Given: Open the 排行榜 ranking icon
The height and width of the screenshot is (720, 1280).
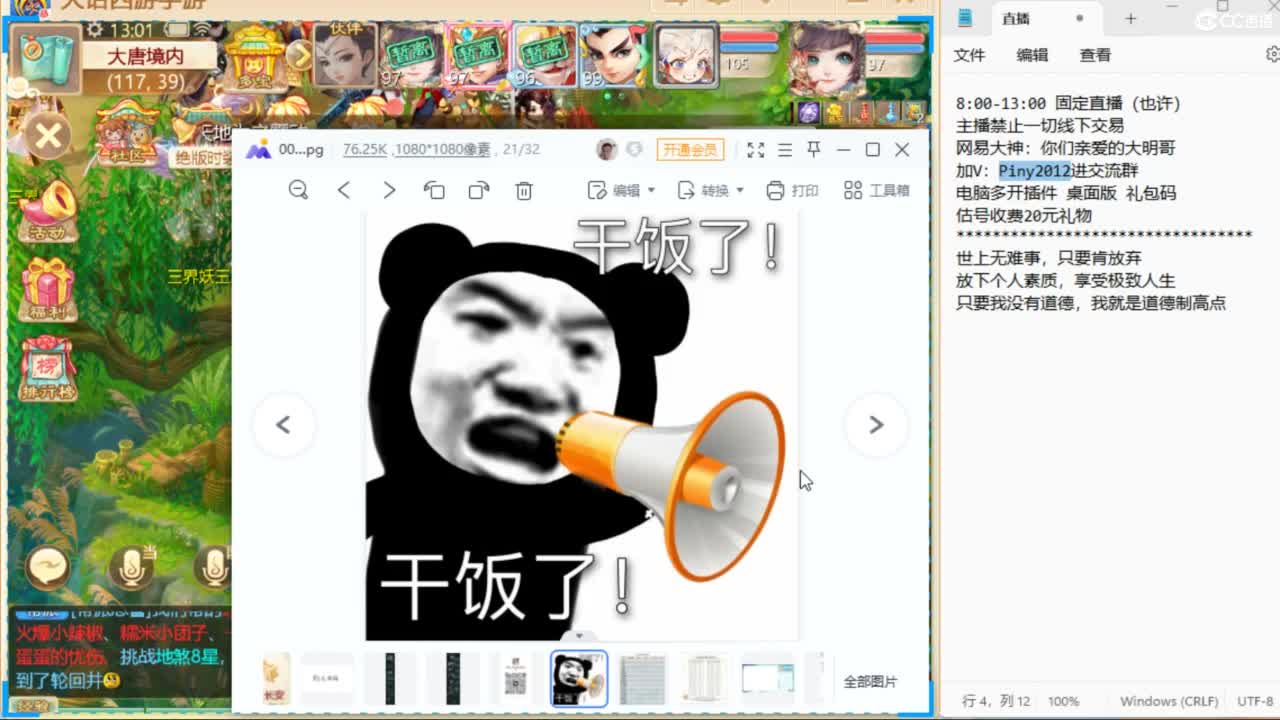Looking at the screenshot, I should [47, 369].
